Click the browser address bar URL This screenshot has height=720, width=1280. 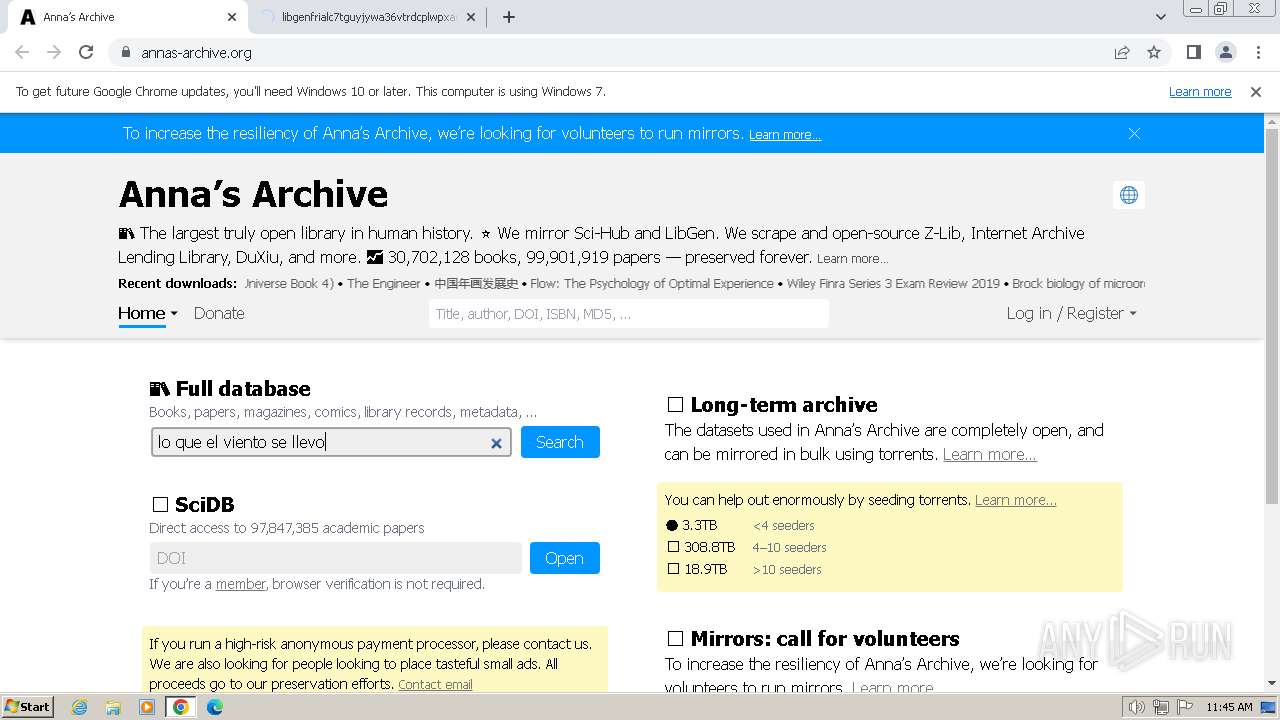pos(196,52)
